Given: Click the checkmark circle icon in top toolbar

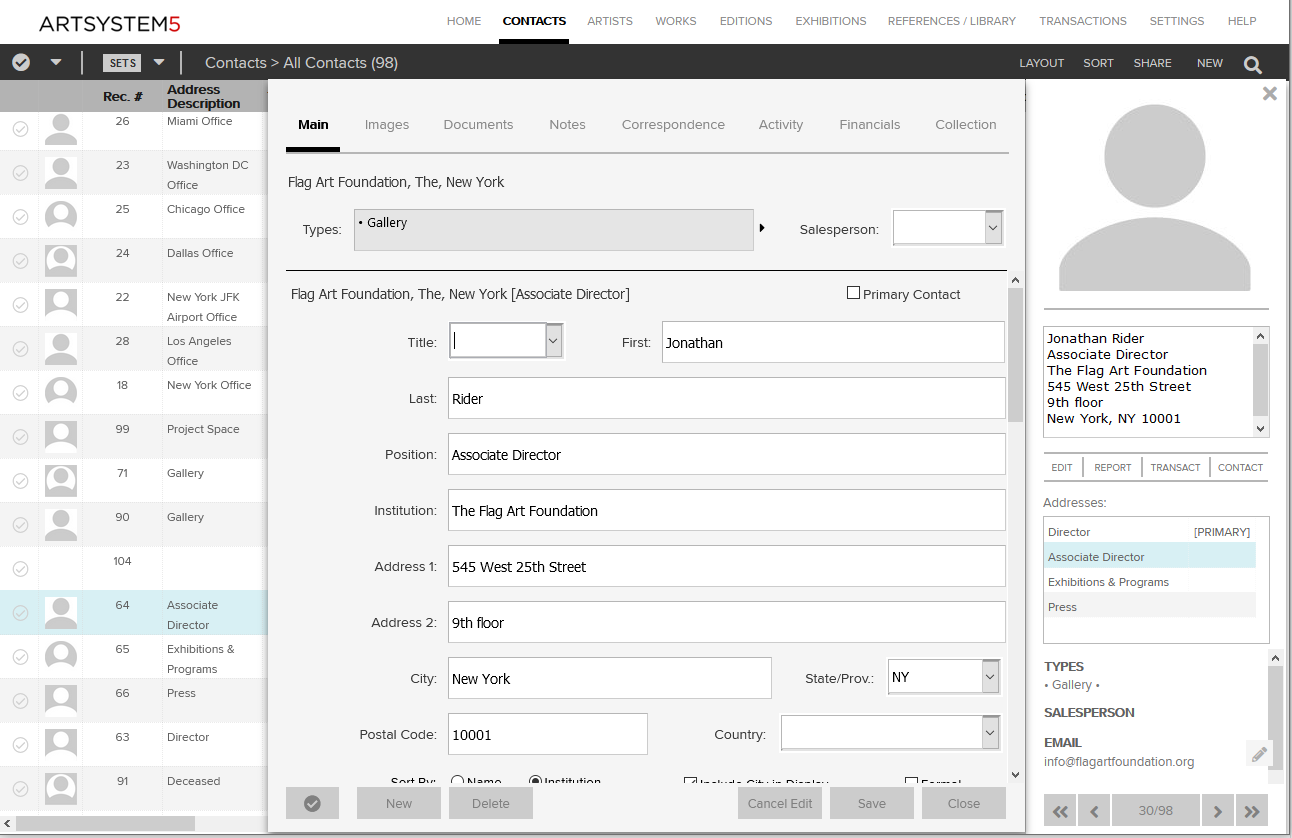Looking at the screenshot, I should pyautogui.click(x=21, y=62).
